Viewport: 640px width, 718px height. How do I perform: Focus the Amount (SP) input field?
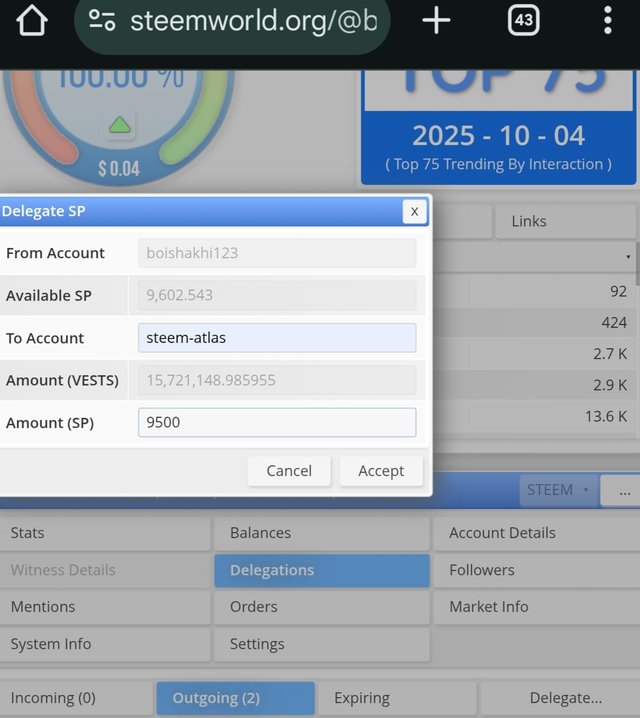click(x=277, y=422)
